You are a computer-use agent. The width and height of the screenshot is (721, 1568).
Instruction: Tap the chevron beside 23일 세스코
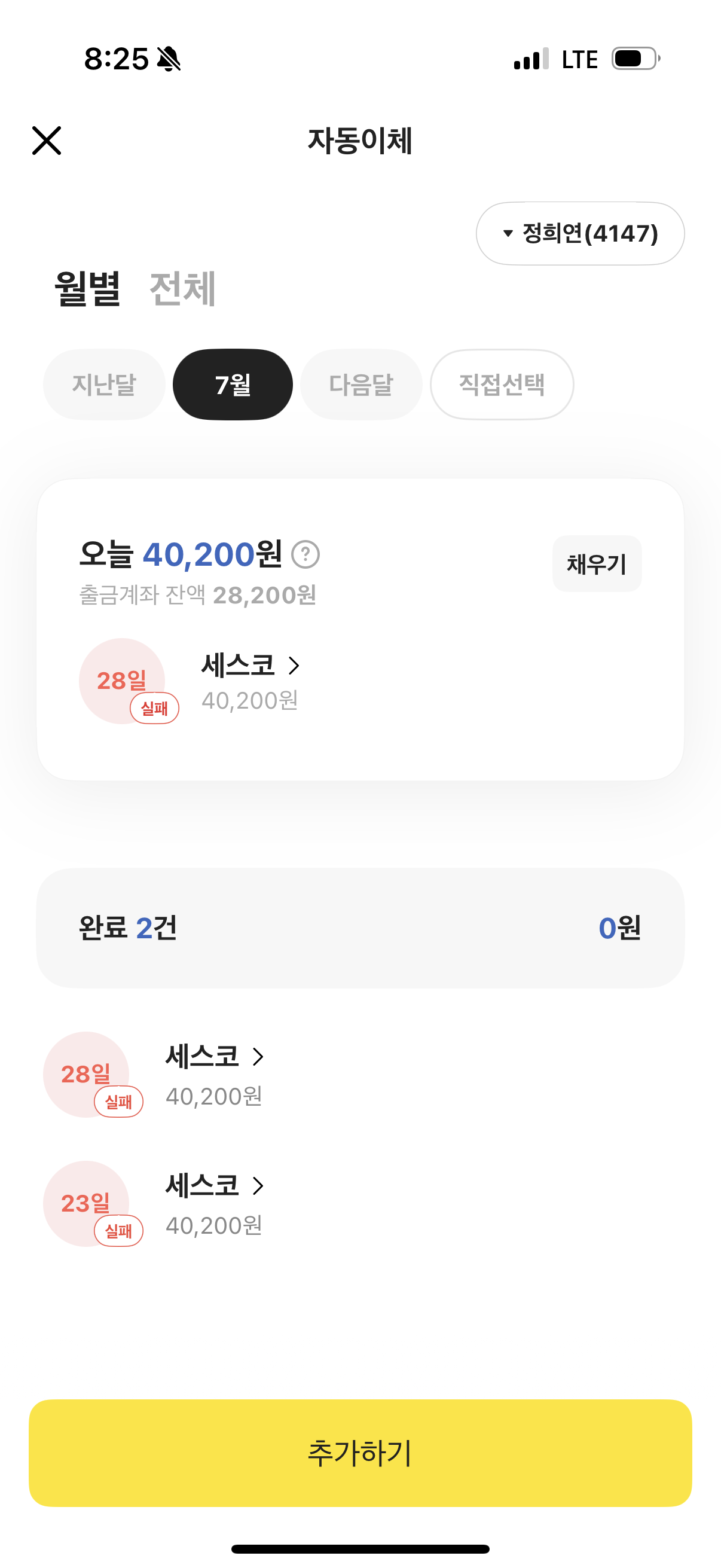(258, 1186)
